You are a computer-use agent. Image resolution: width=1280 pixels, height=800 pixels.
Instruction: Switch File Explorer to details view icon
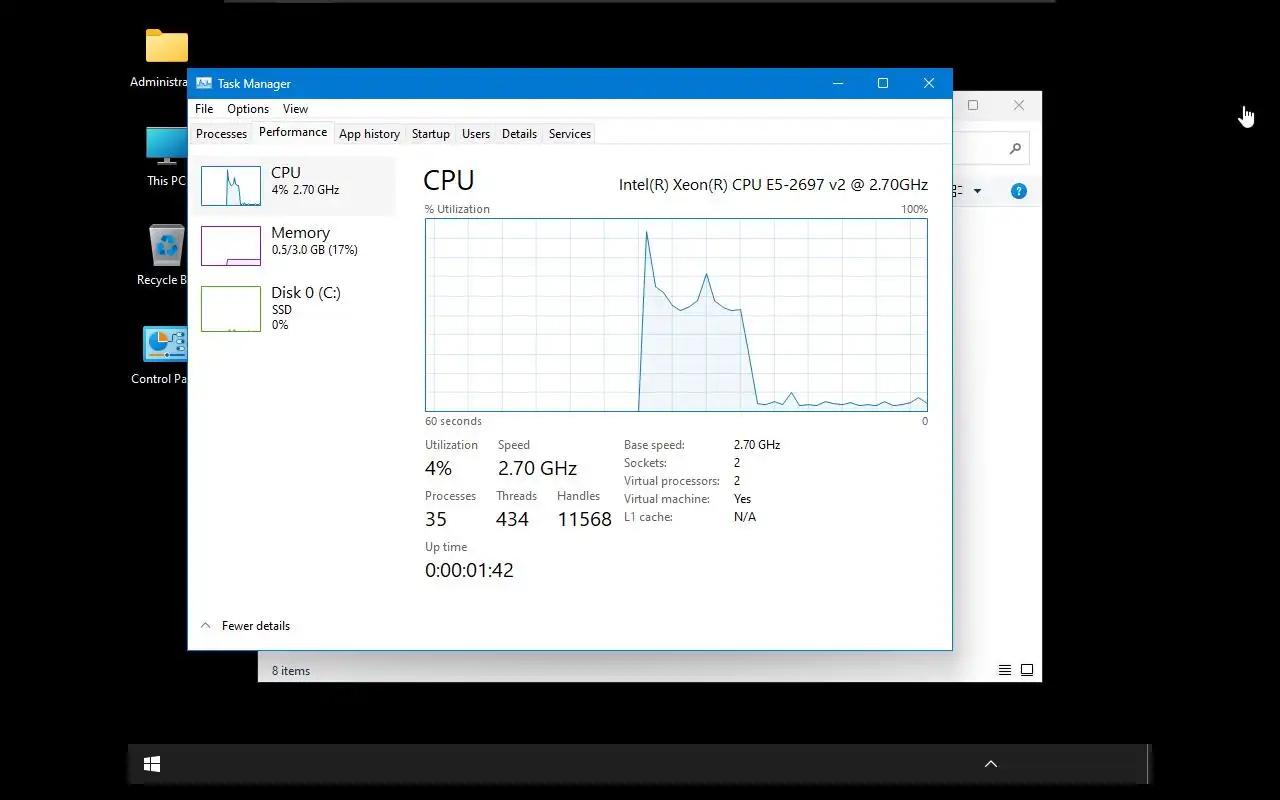[1005, 670]
